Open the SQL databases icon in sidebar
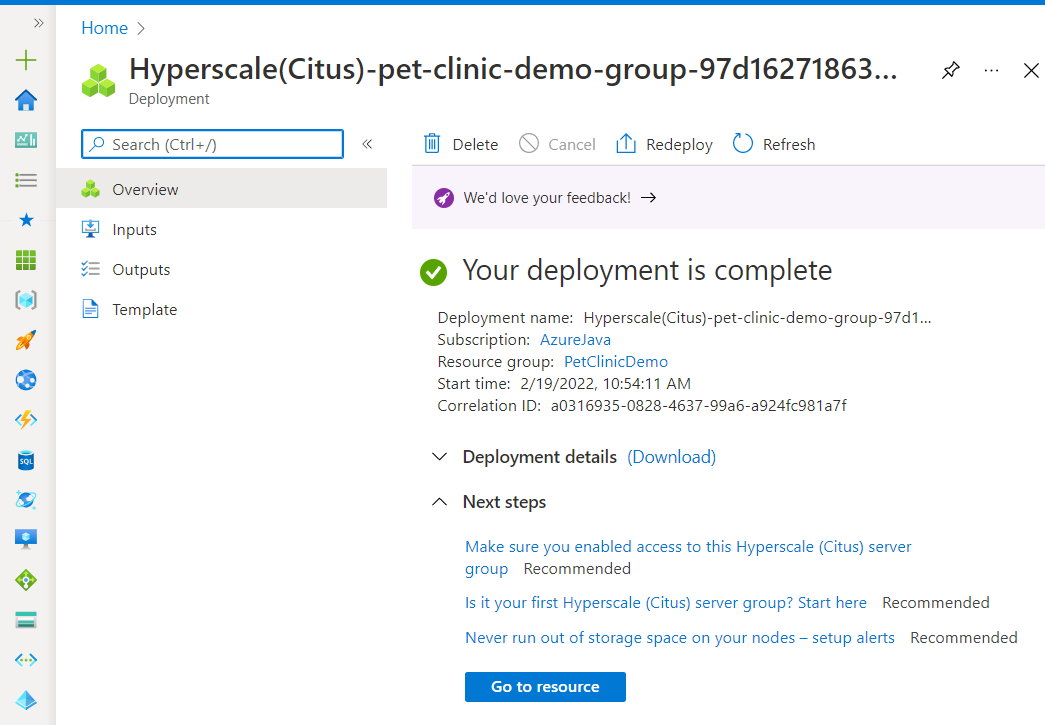Screen dimensions: 1045x725 26,460
